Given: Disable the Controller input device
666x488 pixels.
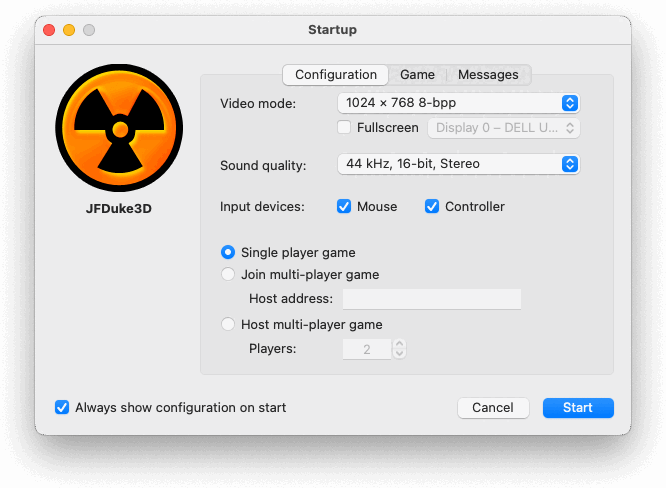Looking at the screenshot, I should pyautogui.click(x=432, y=206).
